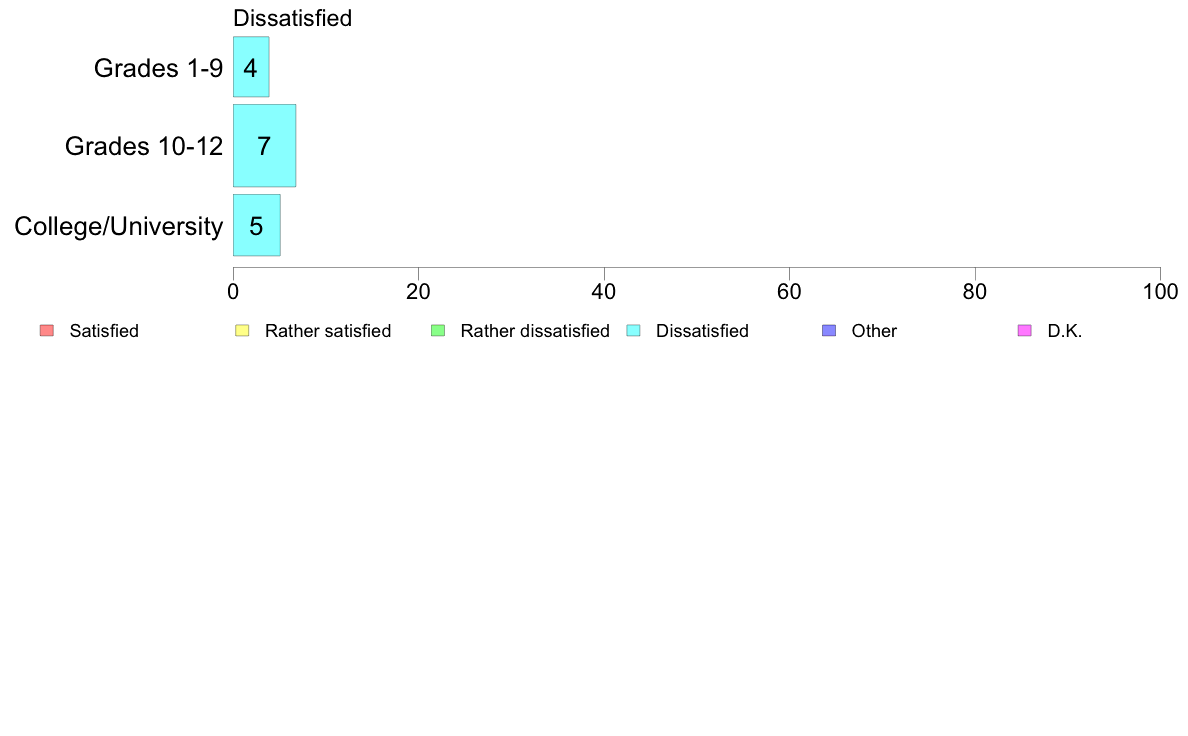Click the Grades 10-12 category label

(144, 146)
